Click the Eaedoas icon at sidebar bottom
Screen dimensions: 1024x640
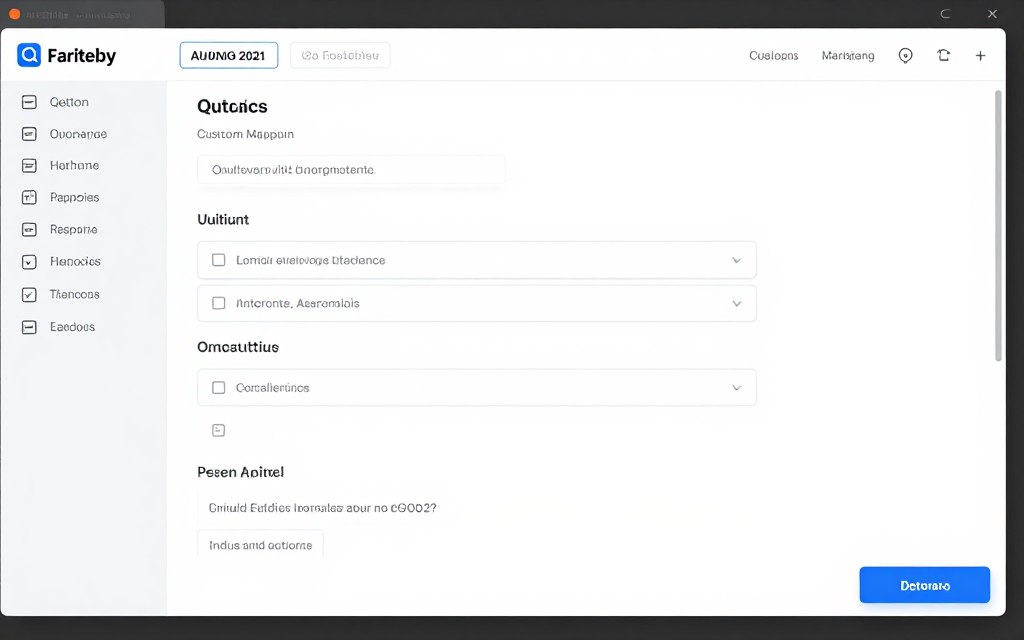coord(31,326)
